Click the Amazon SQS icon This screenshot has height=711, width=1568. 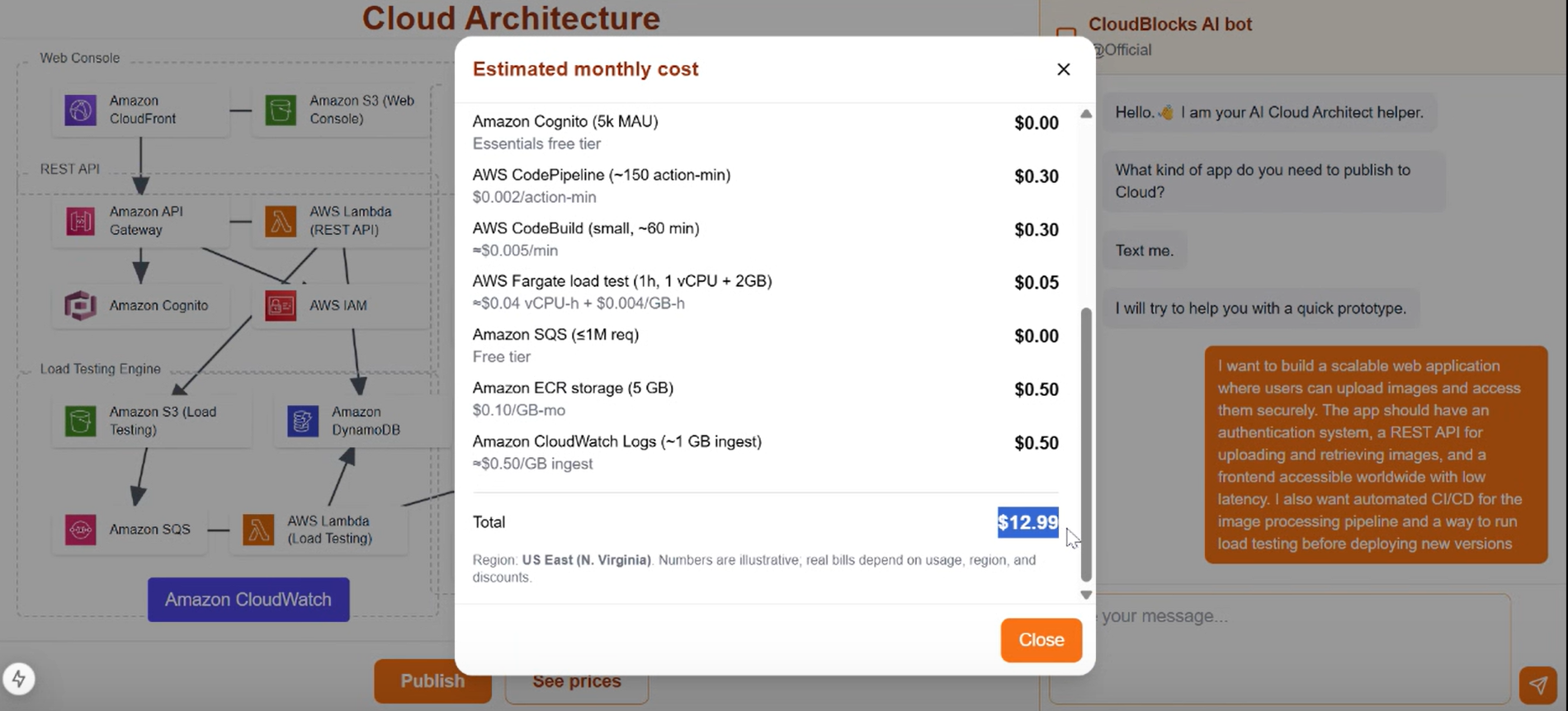[x=80, y=530]
